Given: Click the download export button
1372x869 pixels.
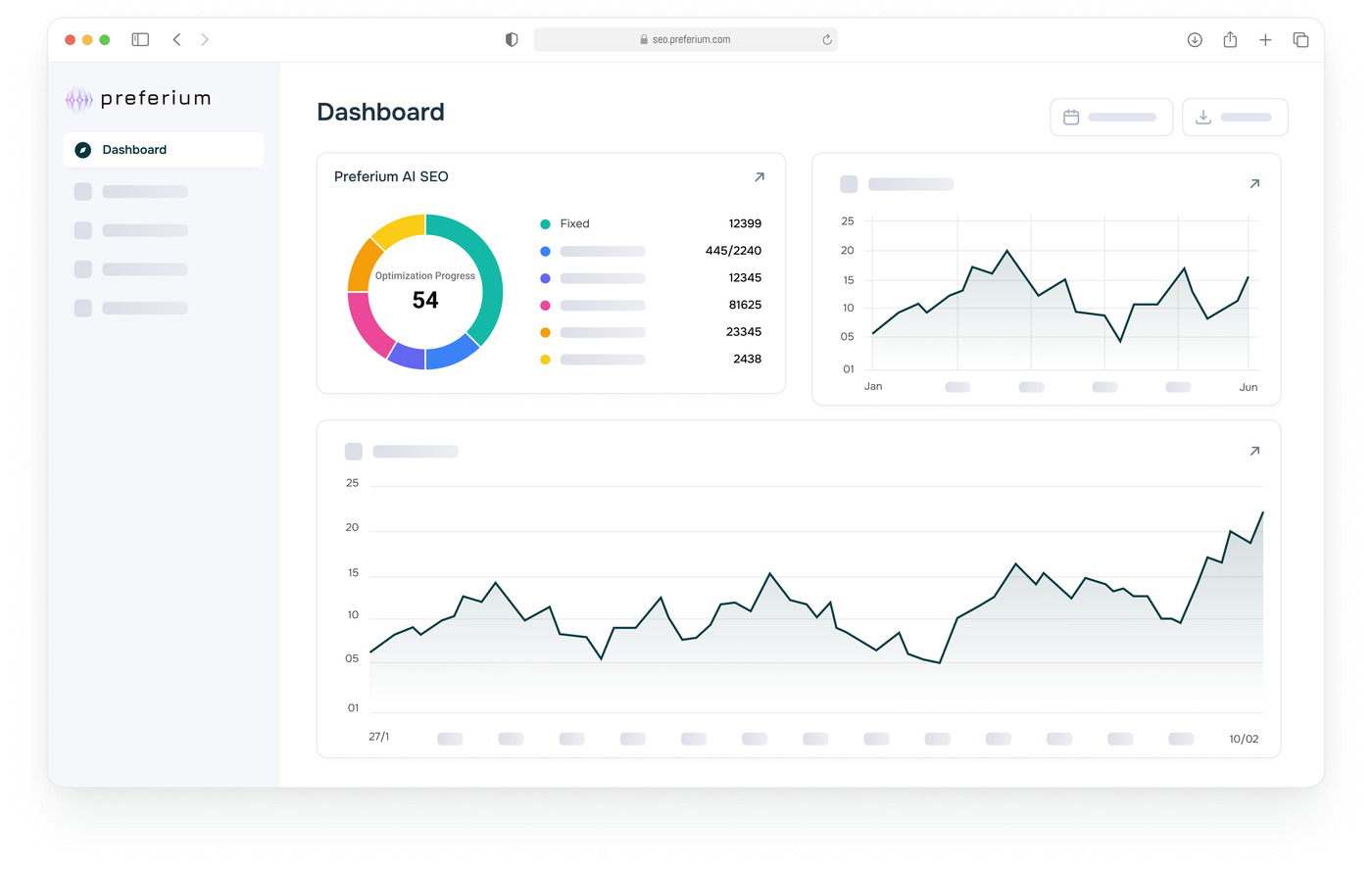Looking at the screenshot, I should point(1235,118).
